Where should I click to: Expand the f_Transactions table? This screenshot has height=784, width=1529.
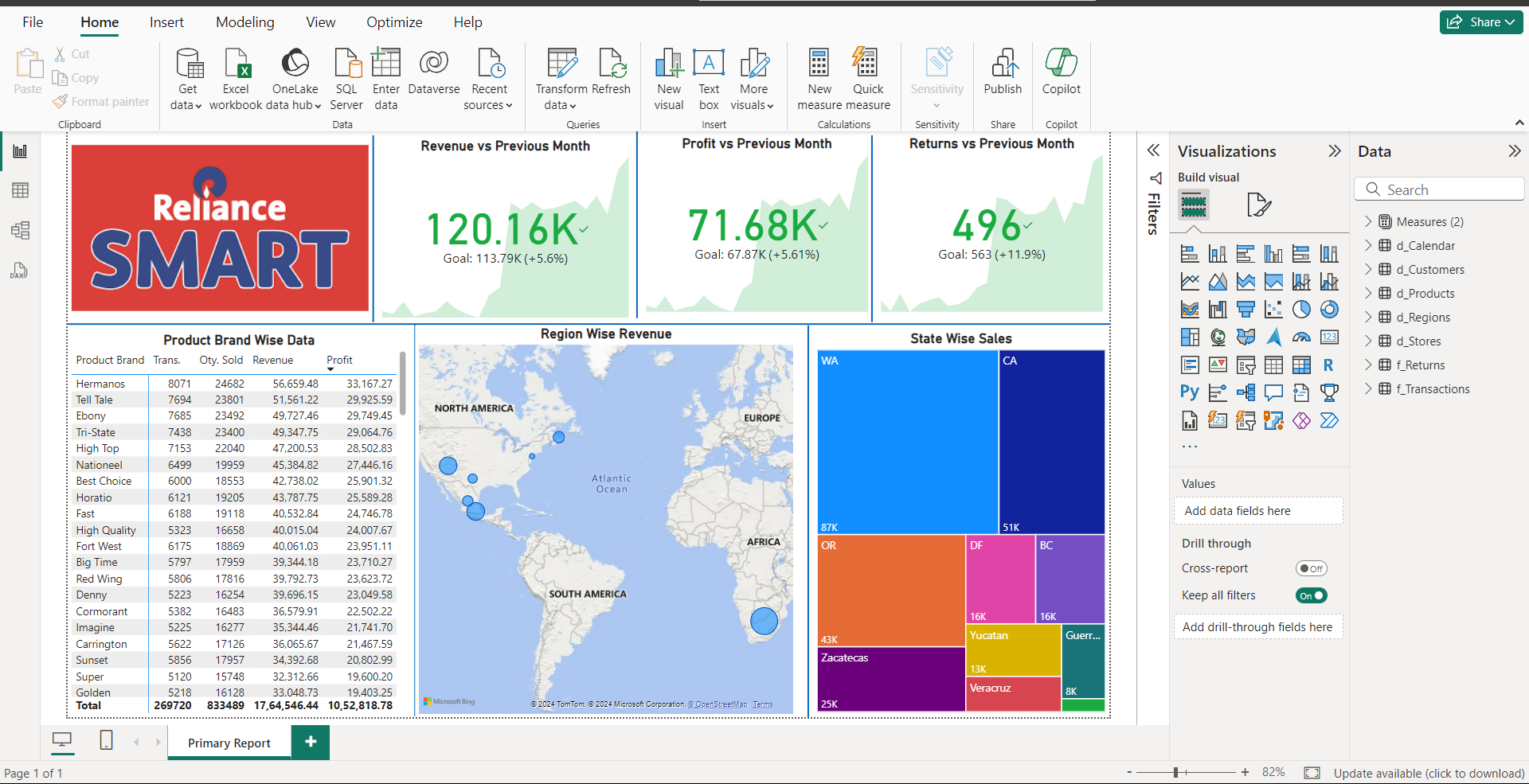1368,388
